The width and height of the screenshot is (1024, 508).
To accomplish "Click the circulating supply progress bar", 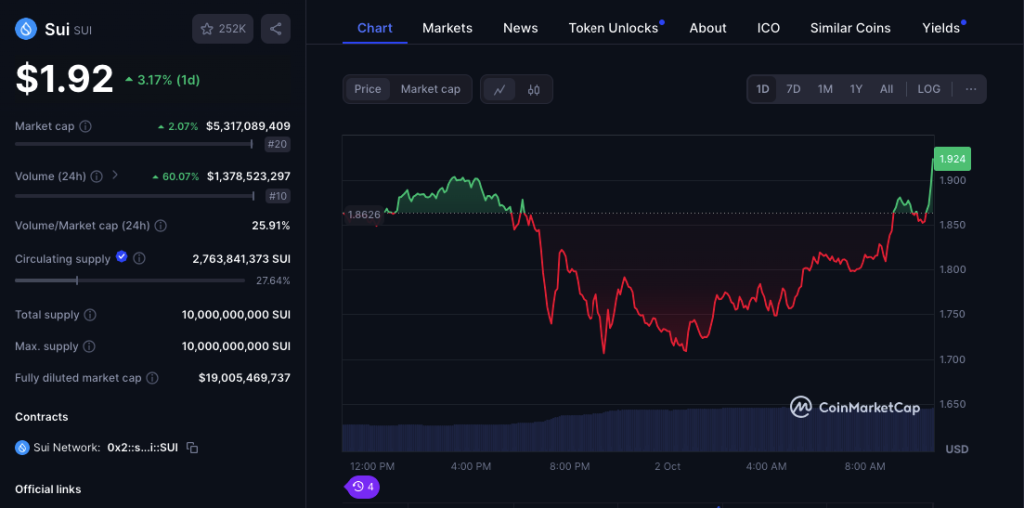I will coord(130,280).
